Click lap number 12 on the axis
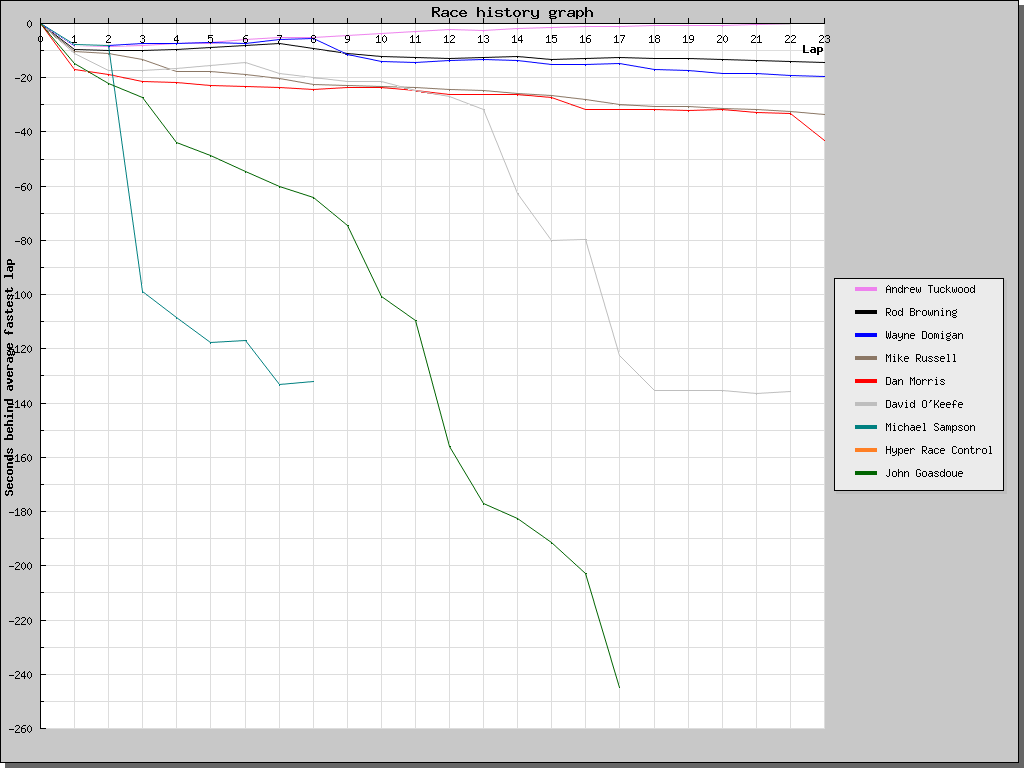Viewport: 1024px width, 768px height. 449,39
